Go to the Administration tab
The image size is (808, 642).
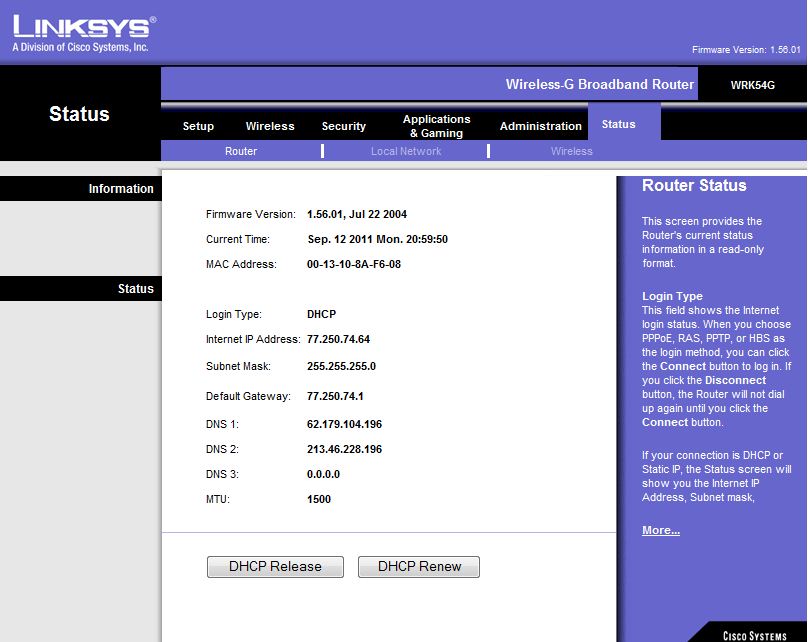[541, 126]
